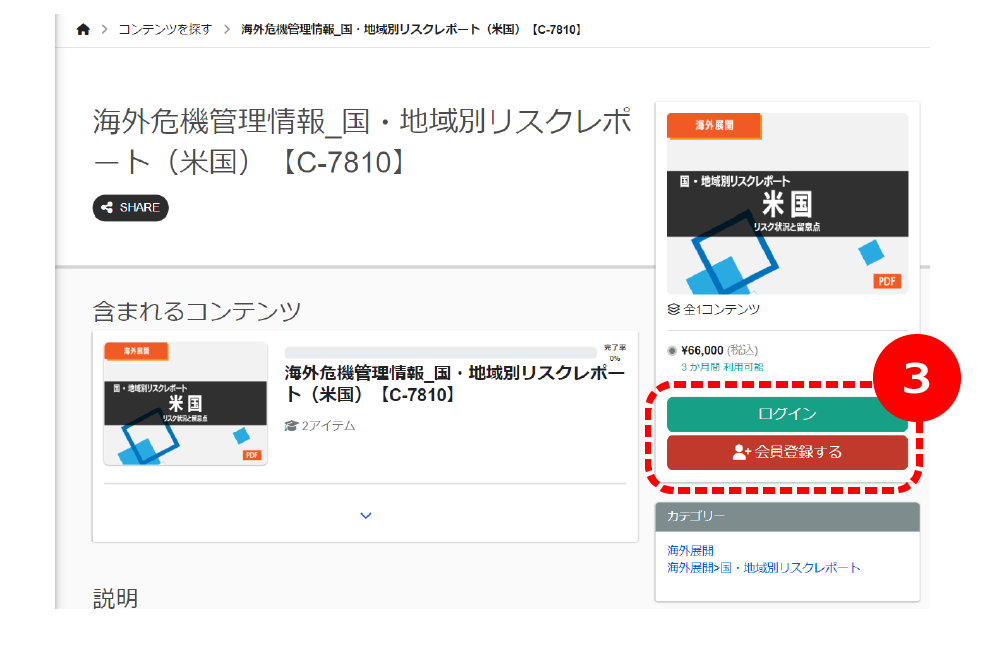Open the large 米国 report thumbnail in the sidebar
Image resolution: width=1000 pixels, height=651 pixels.
(788, 203)
